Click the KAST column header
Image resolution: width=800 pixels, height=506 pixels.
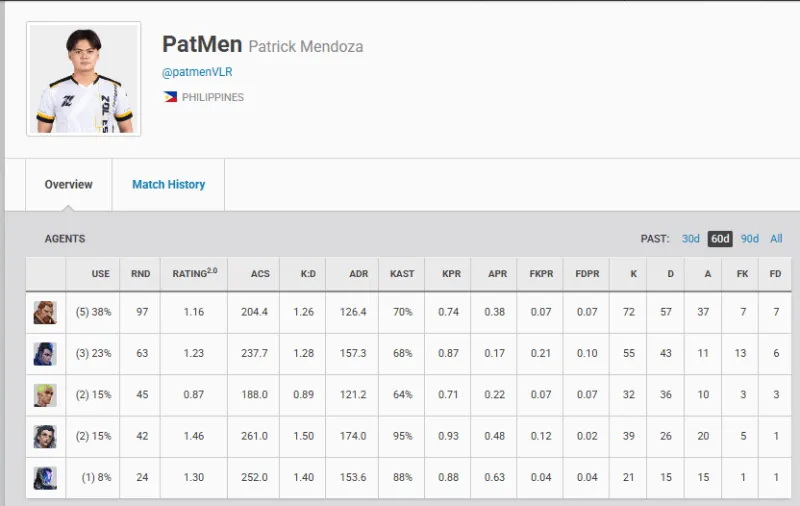pos(402,274)
